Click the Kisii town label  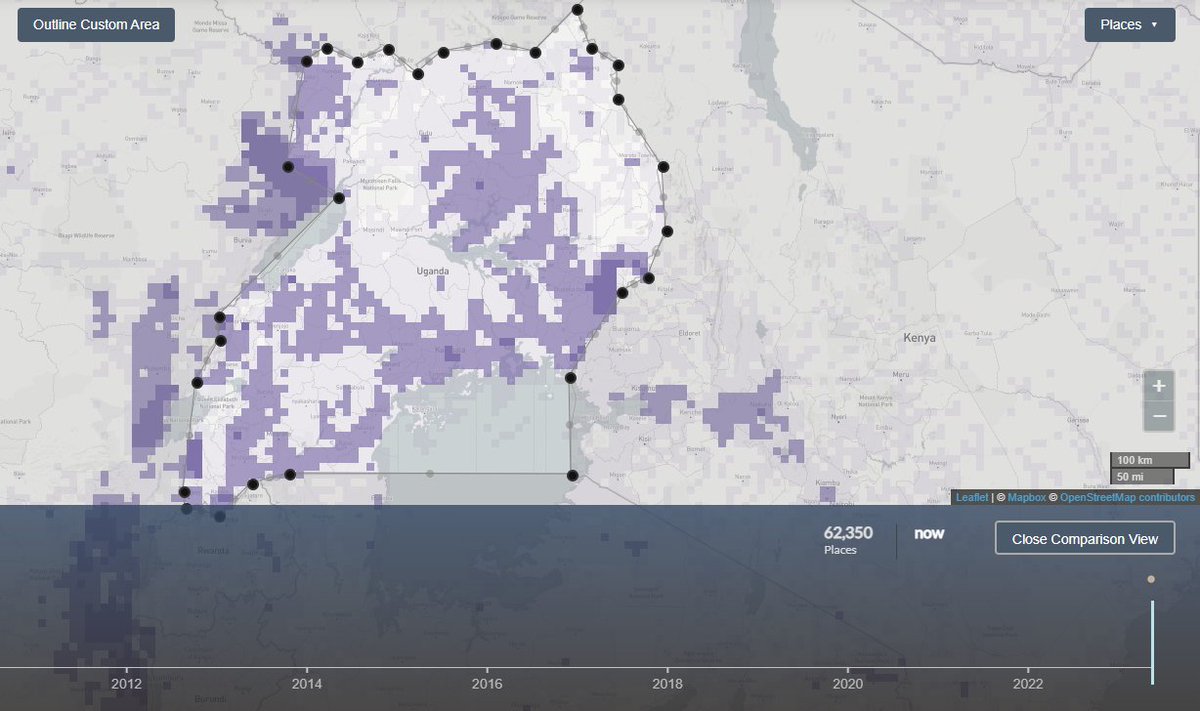click(x=643, y=439)
